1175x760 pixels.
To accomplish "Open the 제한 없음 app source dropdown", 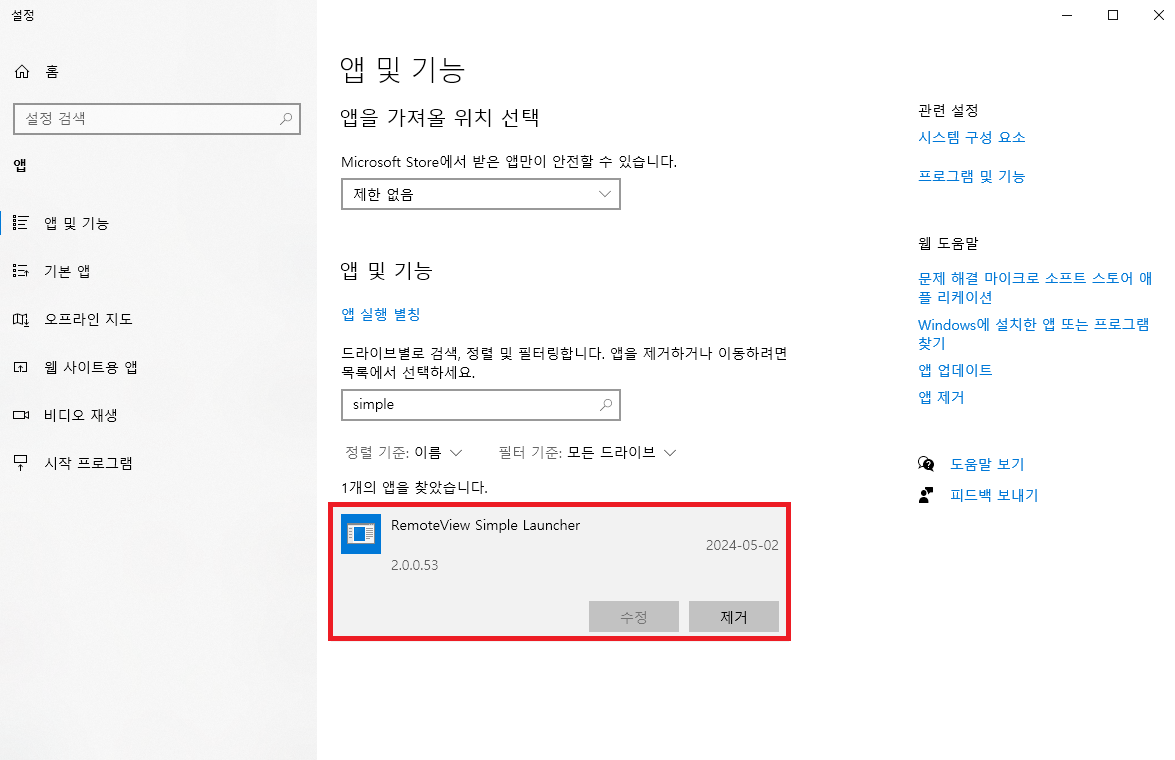I will pyautogui.click(x=480, y=194).
